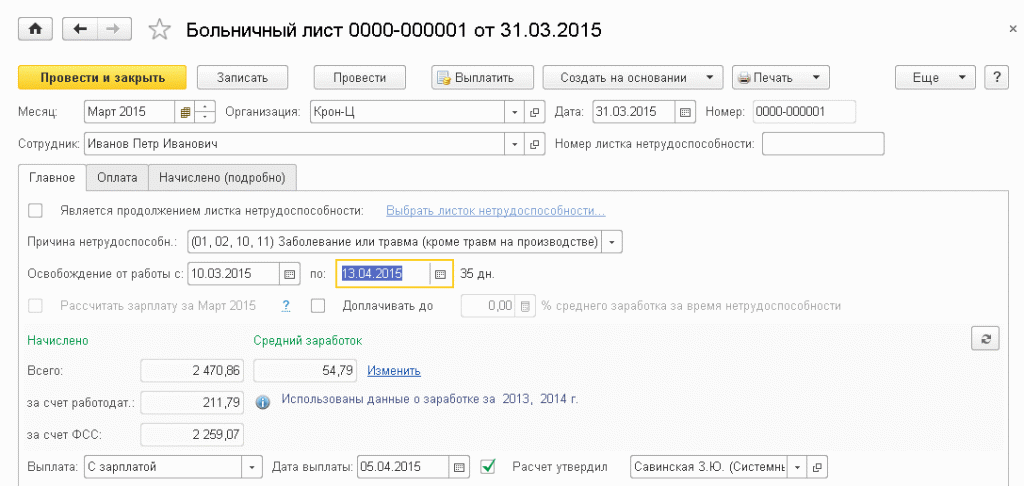Click the за счет работодат. value 211,79
This screenshot has width=1024, height=486.
(x=192, y=402)
